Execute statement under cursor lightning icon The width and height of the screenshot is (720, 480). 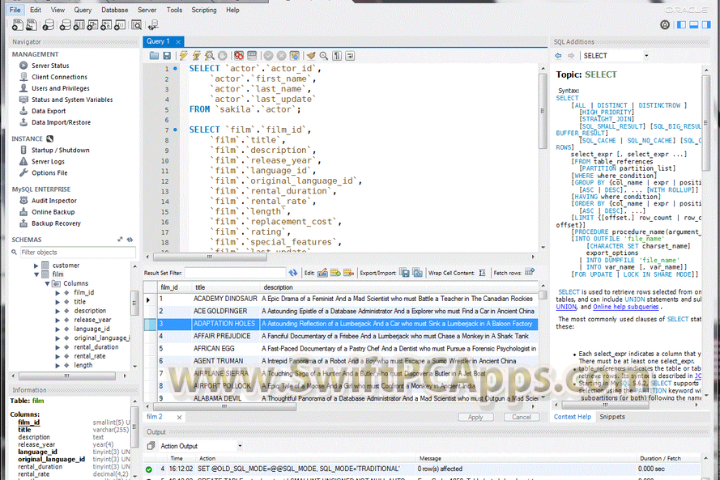pyautogui.click(x=197, y=56)
